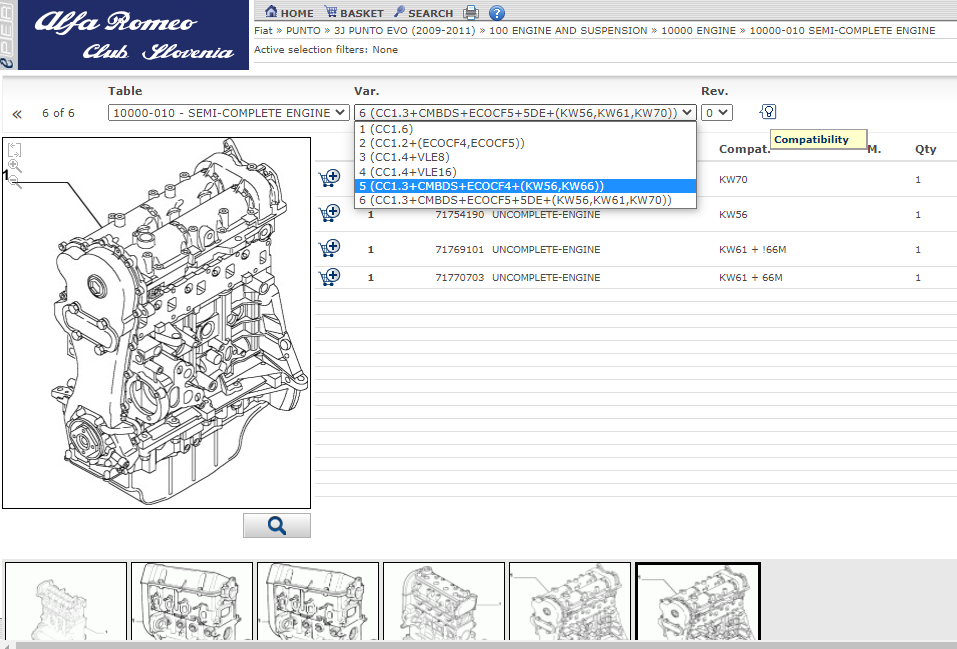The image size is (957, 649).
Task: Zoom out on engine diagram
Action: pos(15,181)
